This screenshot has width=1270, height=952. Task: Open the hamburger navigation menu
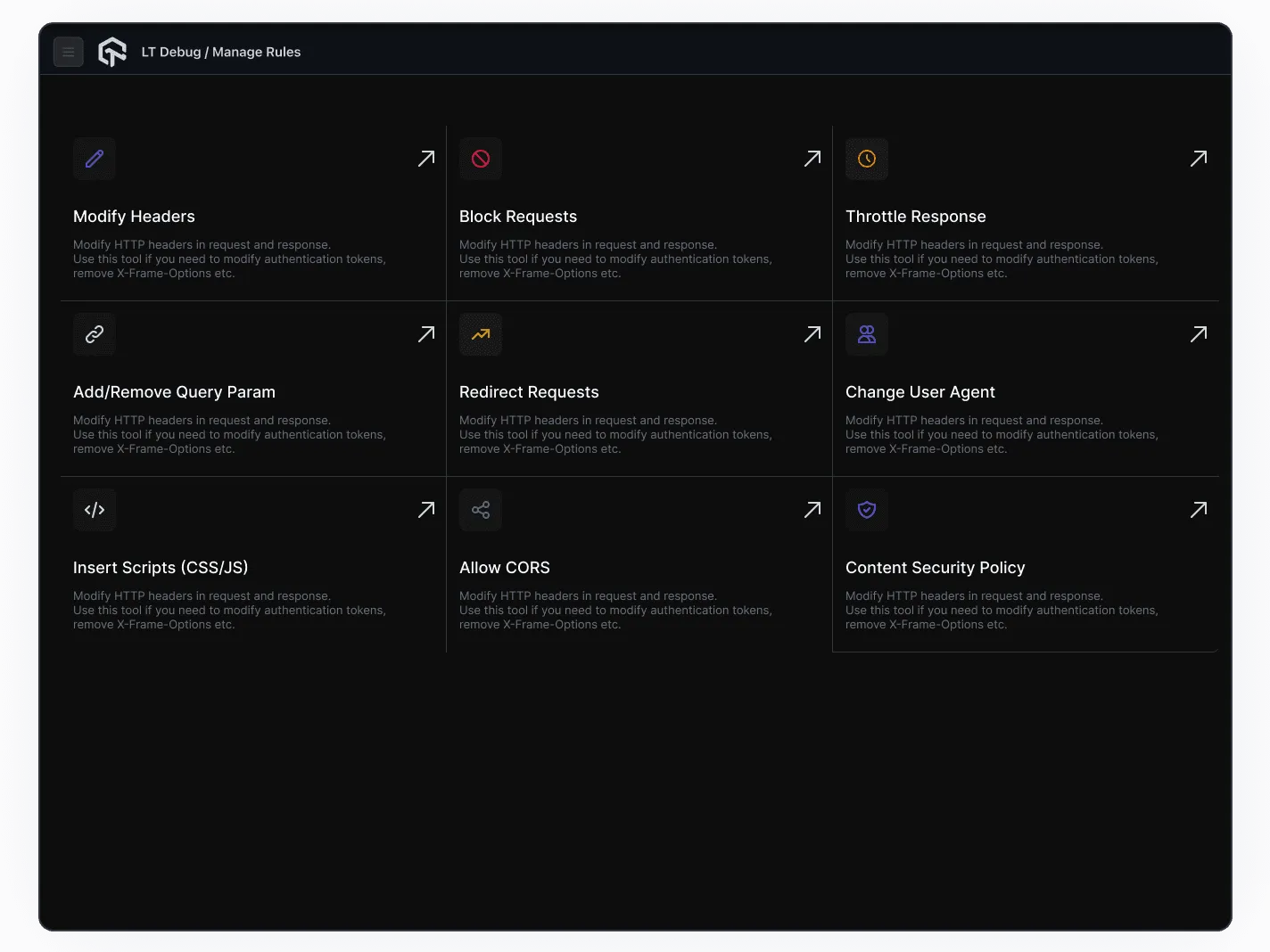69,52
